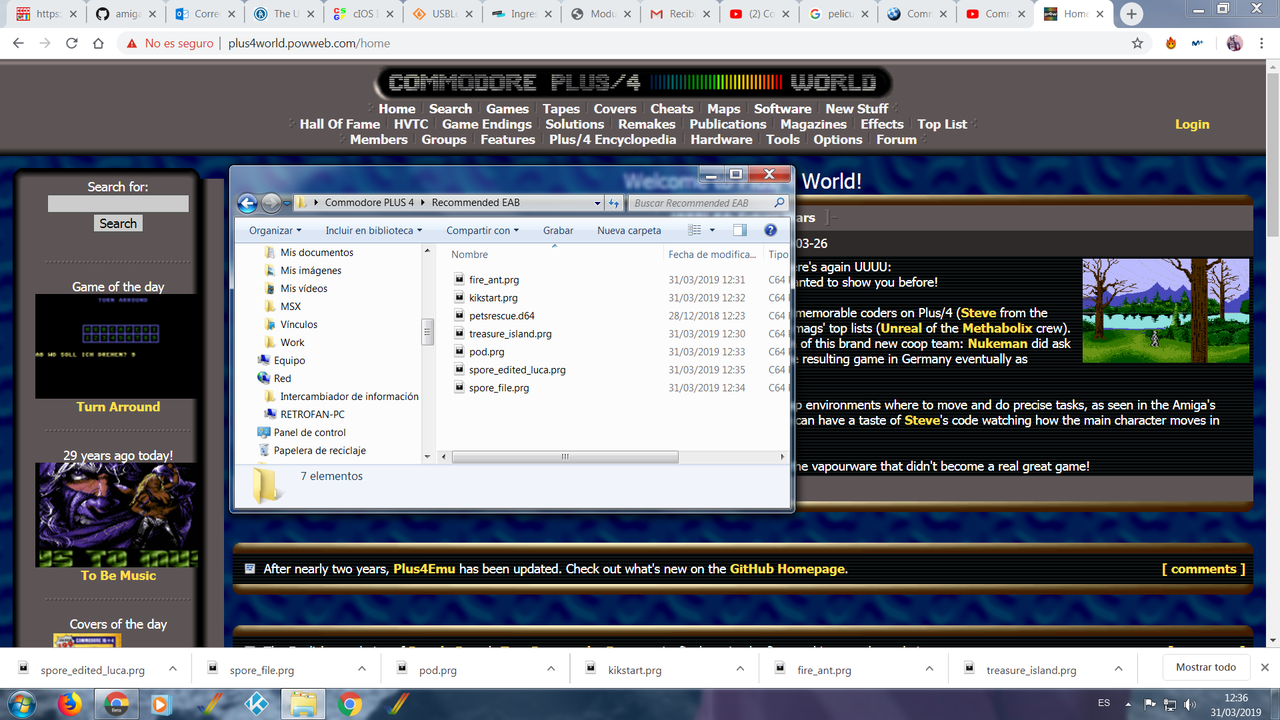
Task: Open options for fire_ant.prg download
Action: pos(928,669)
